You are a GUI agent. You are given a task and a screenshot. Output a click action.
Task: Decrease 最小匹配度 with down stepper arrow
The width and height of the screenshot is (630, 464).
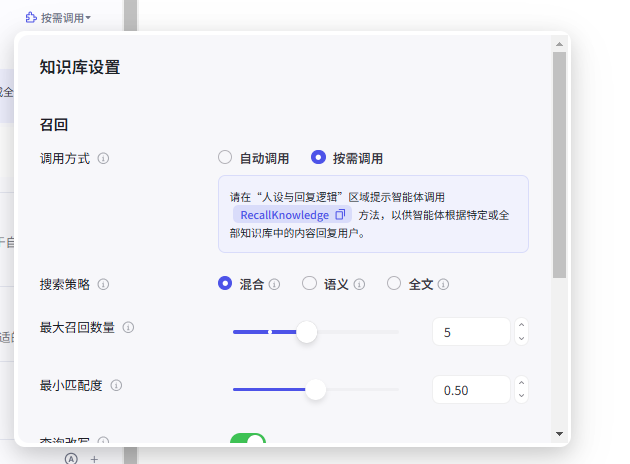pos(521,396)
